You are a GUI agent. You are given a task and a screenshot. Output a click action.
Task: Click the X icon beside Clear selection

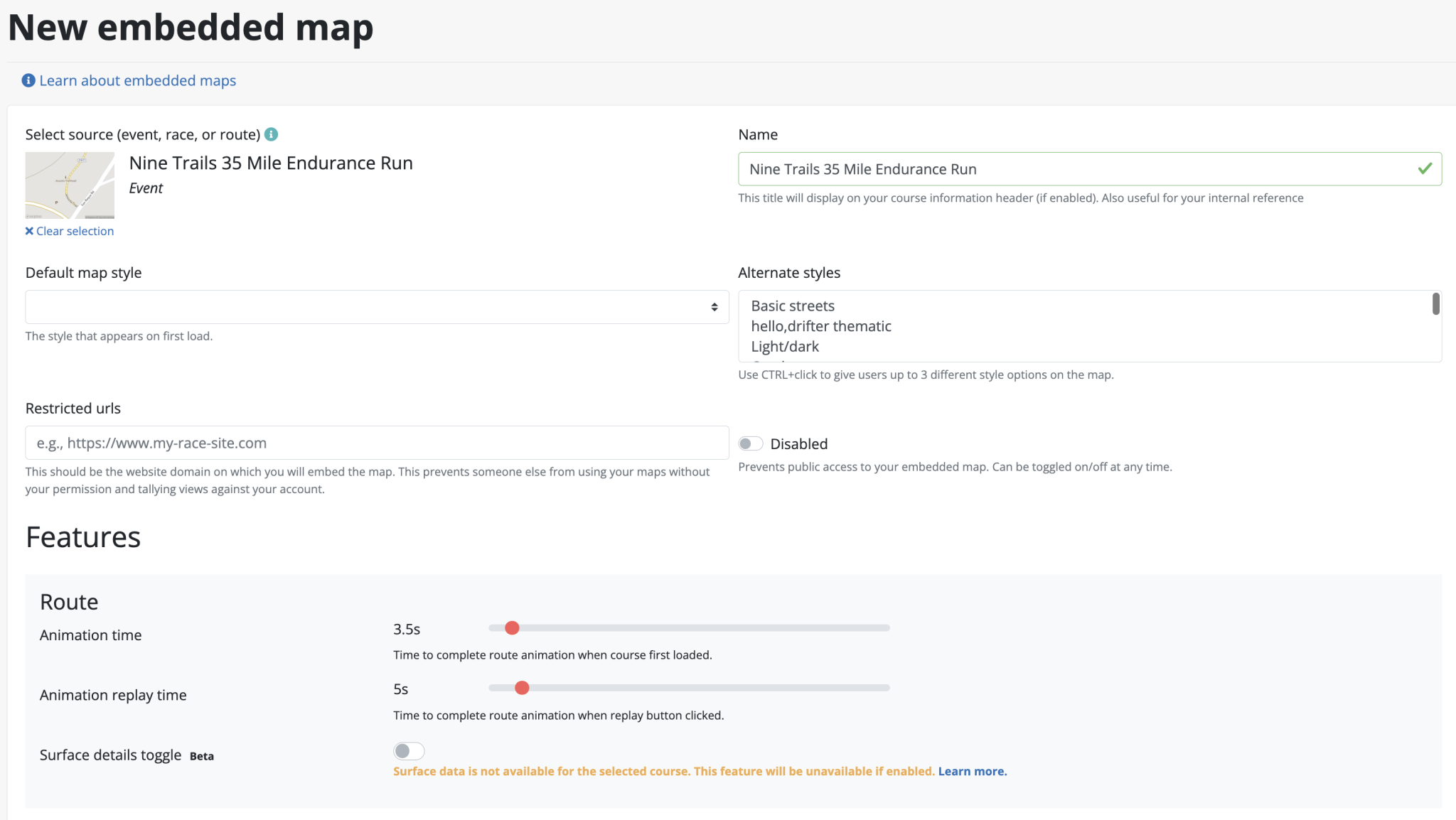(29, 231)
